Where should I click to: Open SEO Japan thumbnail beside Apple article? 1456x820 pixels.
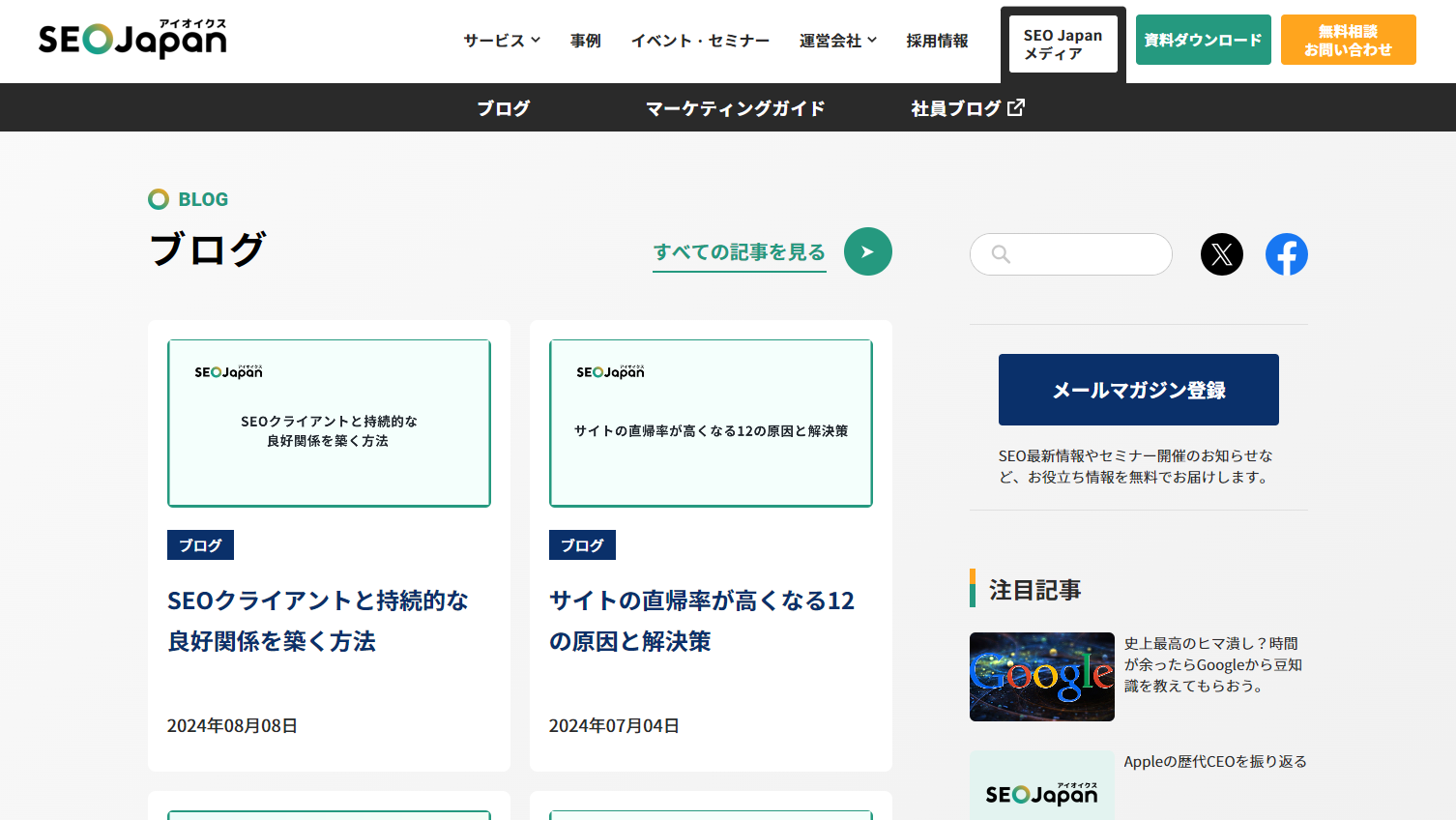(1042, 785)
